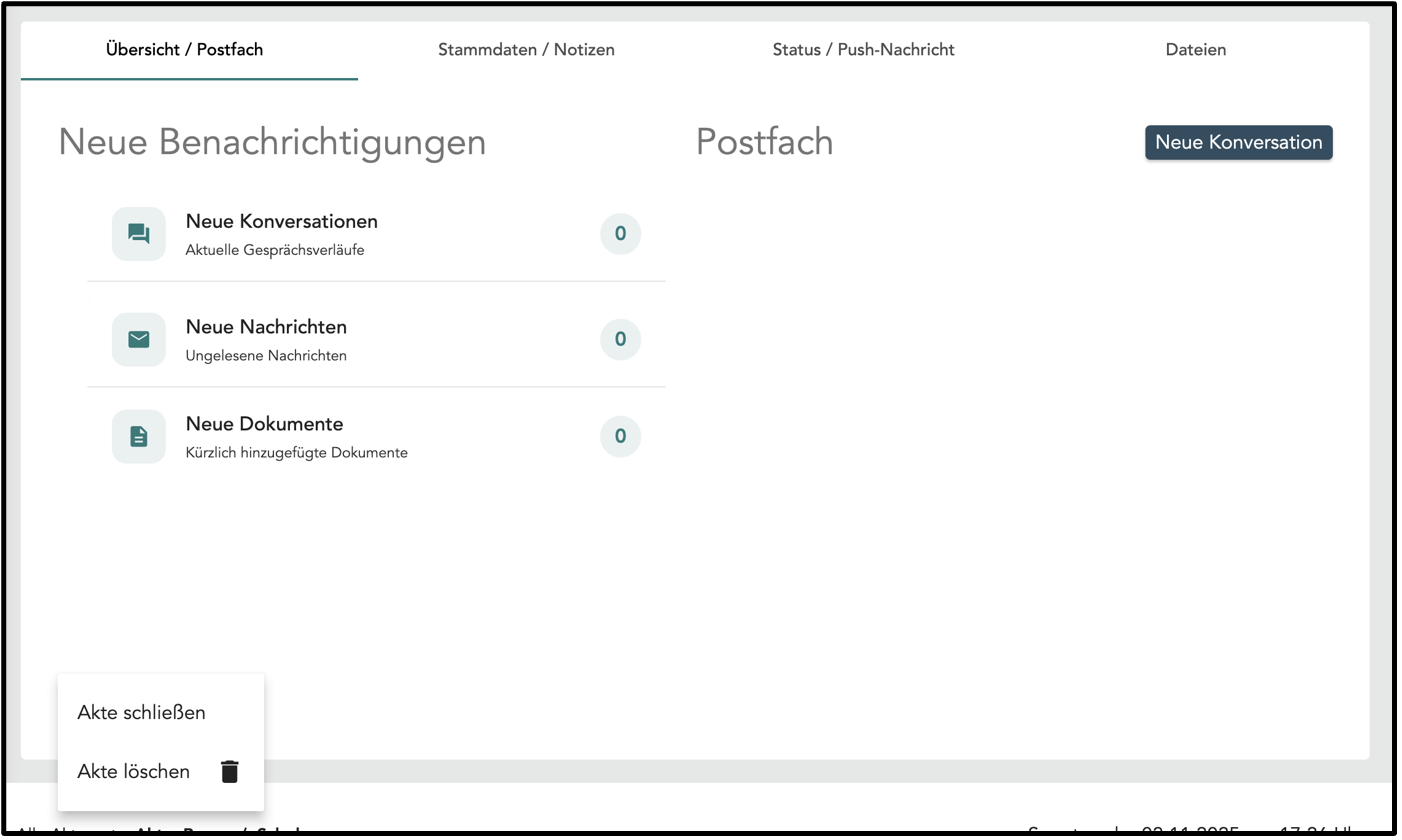1402x840 pixels.
Task: Click the document icon for Neue Dokumente
Action: (x=139, y=437)
